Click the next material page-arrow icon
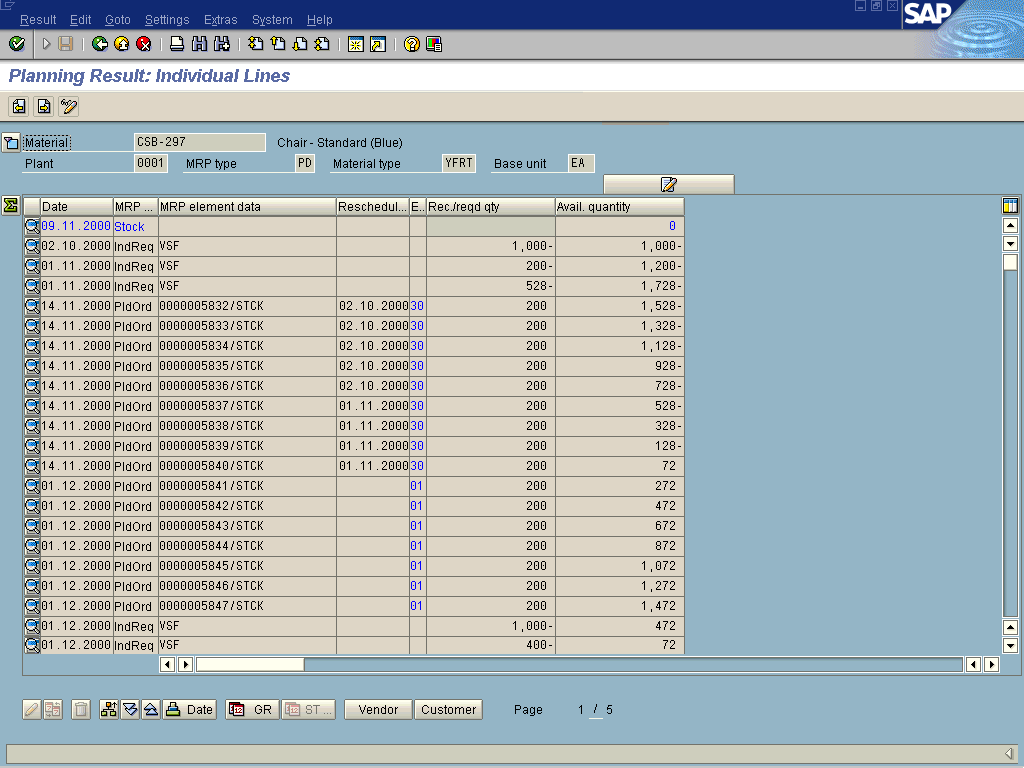Screen dimensions: 1024x768 coord(44,106)
